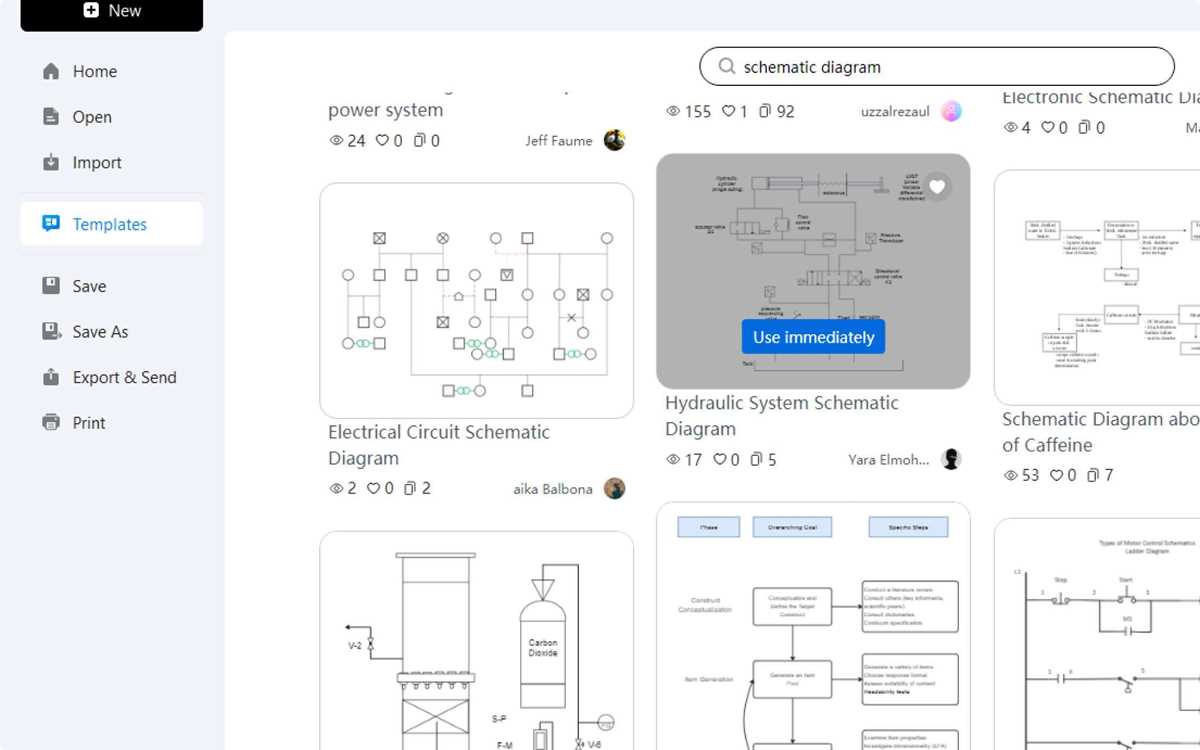Image resolution: width=1200 pixels, height=750 pixels.
Task: Click the Templates chat-bubble icon
Action: click(51, 224)
